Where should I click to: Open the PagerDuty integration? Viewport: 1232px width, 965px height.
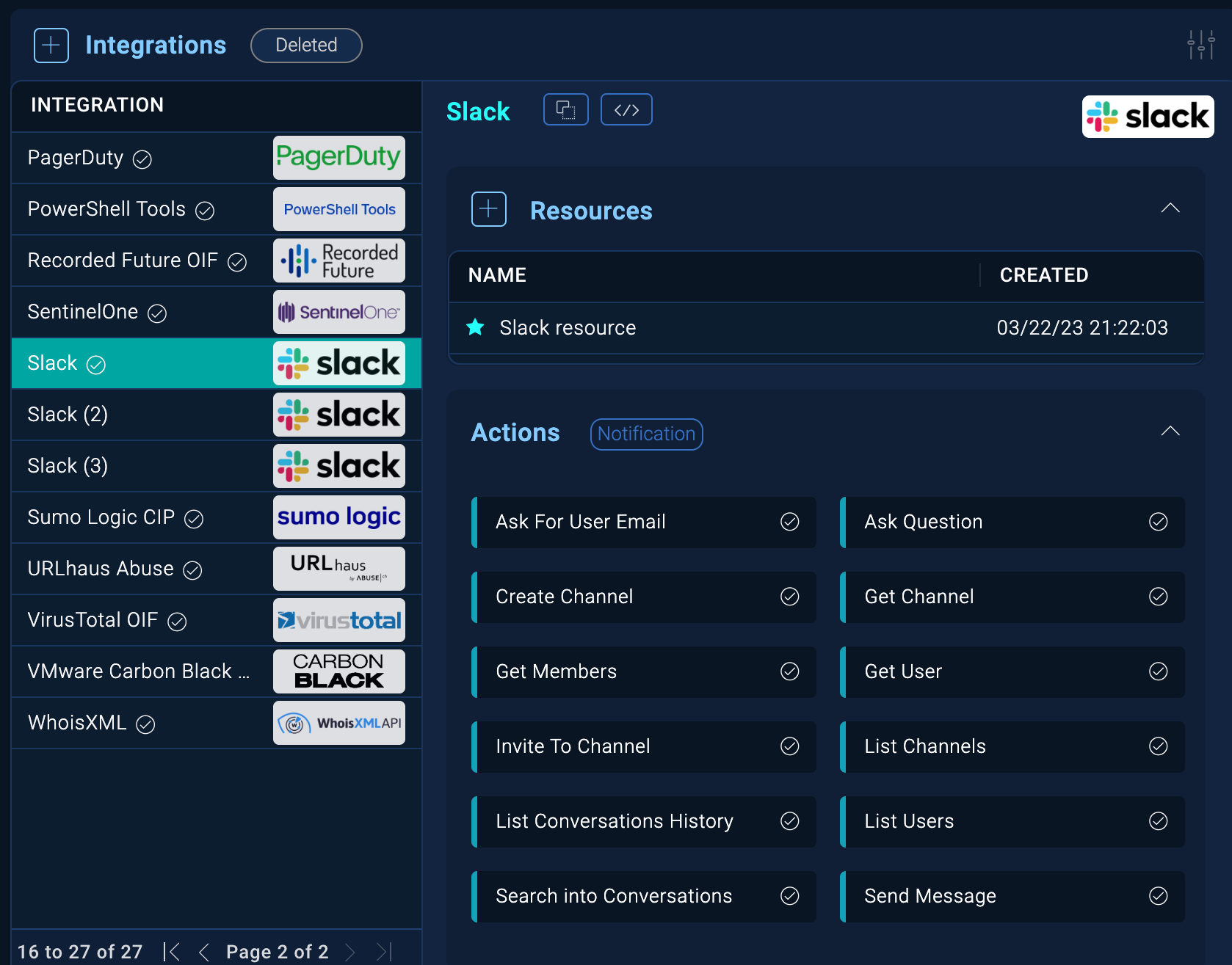76,158
